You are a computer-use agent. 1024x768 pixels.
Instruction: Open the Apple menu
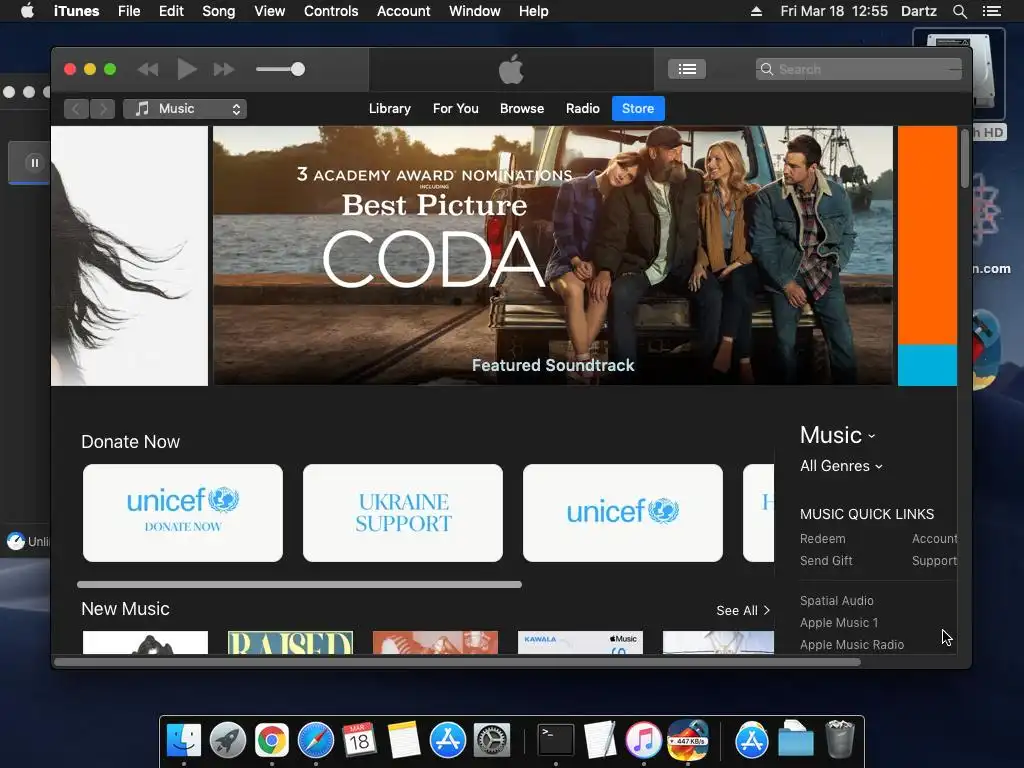[x=27, y=11]
